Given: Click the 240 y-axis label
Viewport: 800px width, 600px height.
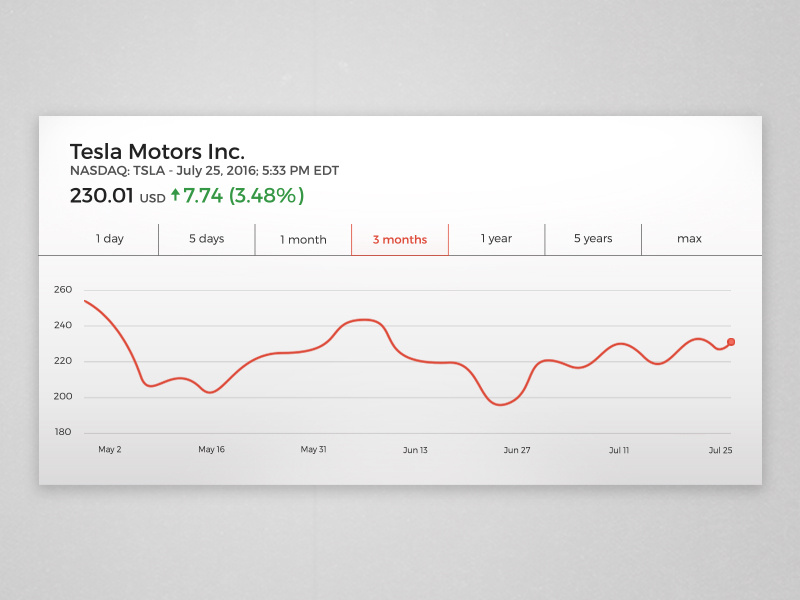Looking at the screenshot, I should 63,326.
